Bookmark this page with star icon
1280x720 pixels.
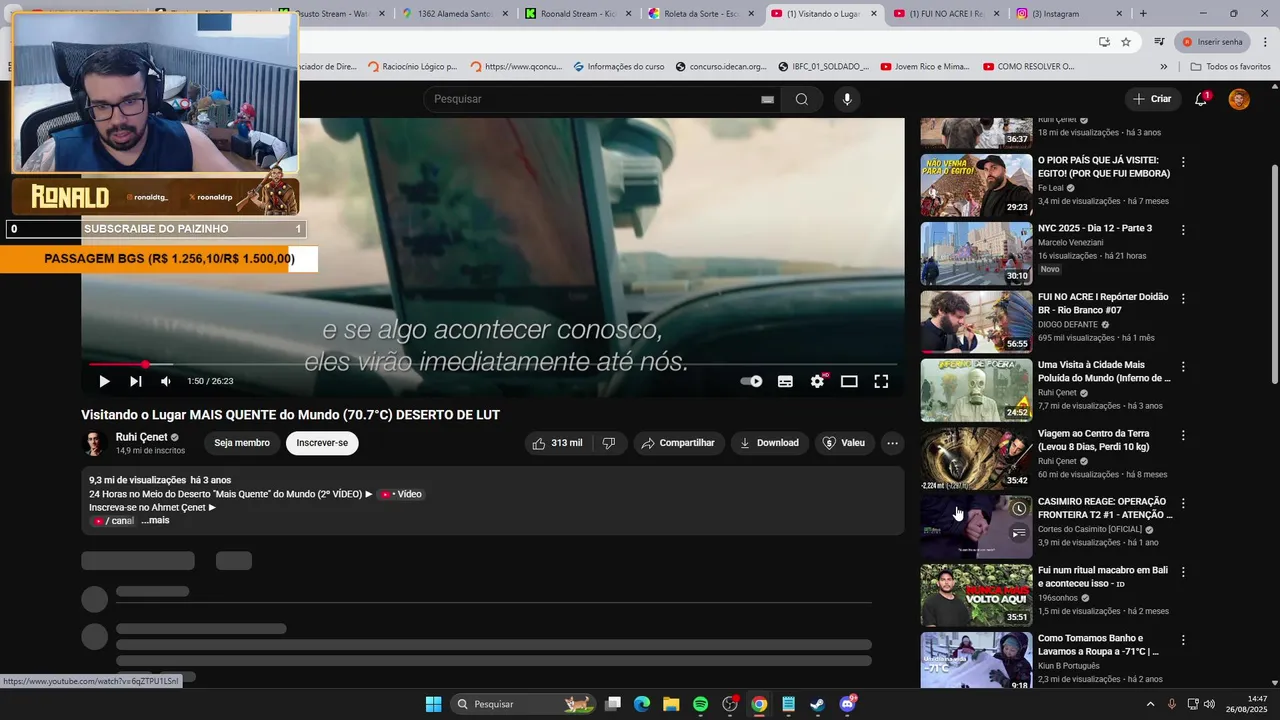pos(1126,42)
